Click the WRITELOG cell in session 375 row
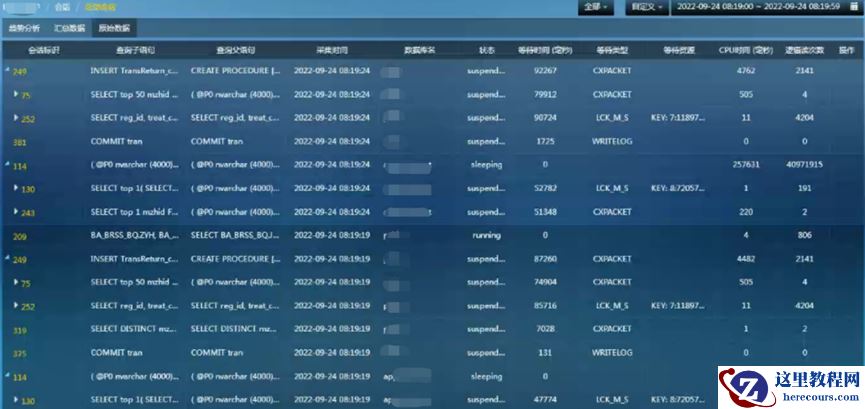 coord(612,353)
